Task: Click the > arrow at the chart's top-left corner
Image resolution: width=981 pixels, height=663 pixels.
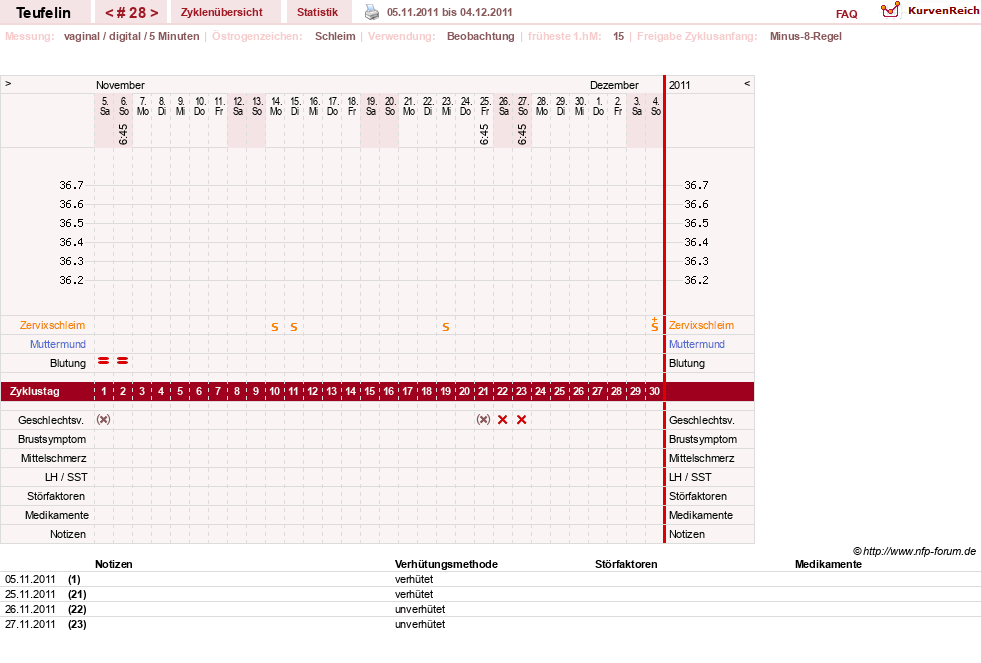Action: (8, 83)
